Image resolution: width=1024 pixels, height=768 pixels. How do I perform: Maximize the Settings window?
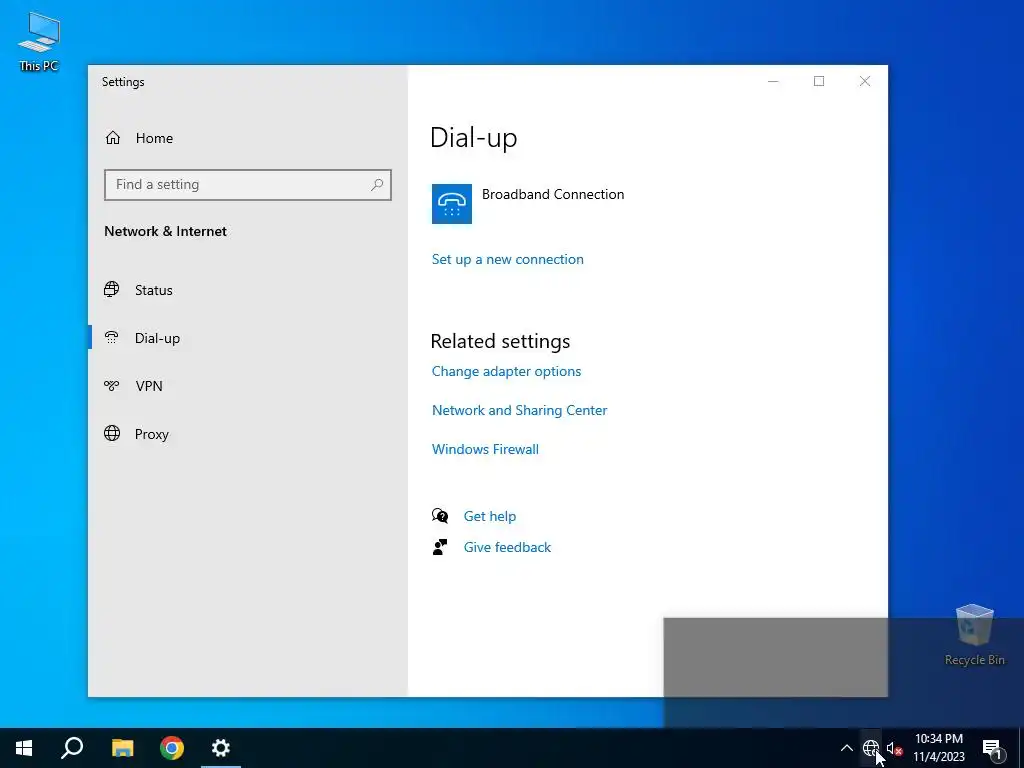819,81
